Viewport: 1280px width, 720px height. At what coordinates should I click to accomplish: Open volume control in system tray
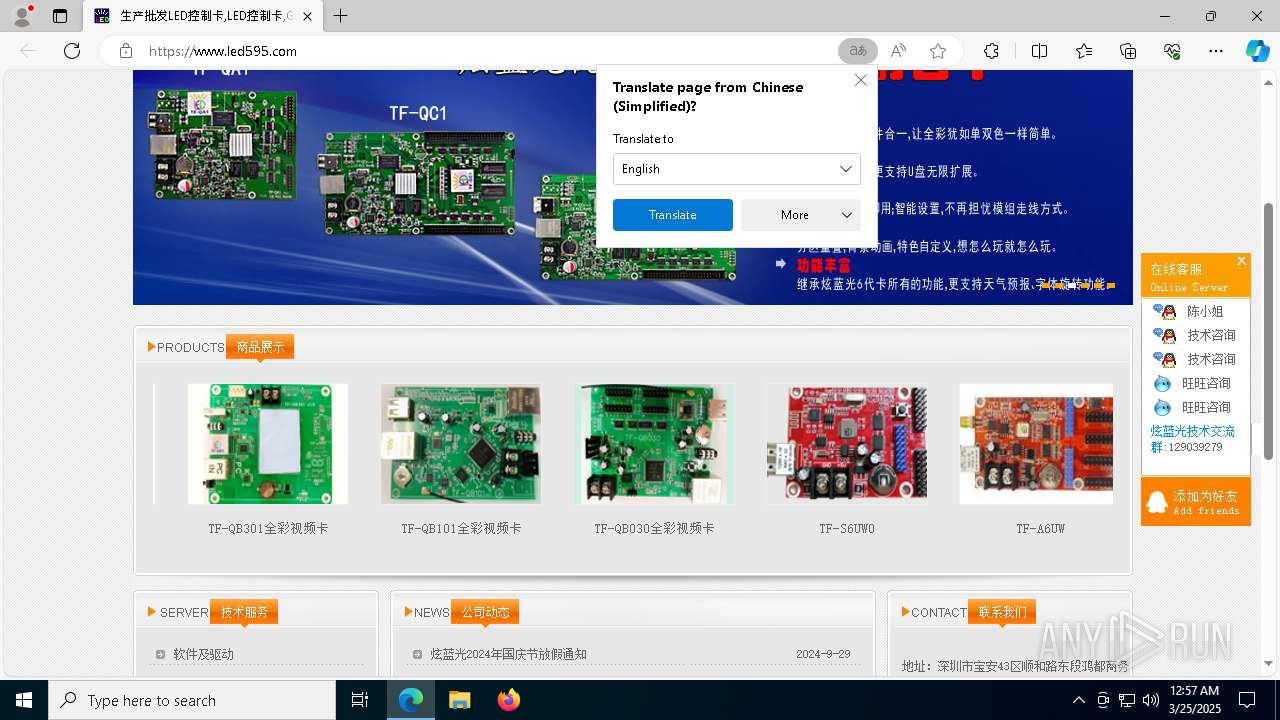click(1150, 700)
